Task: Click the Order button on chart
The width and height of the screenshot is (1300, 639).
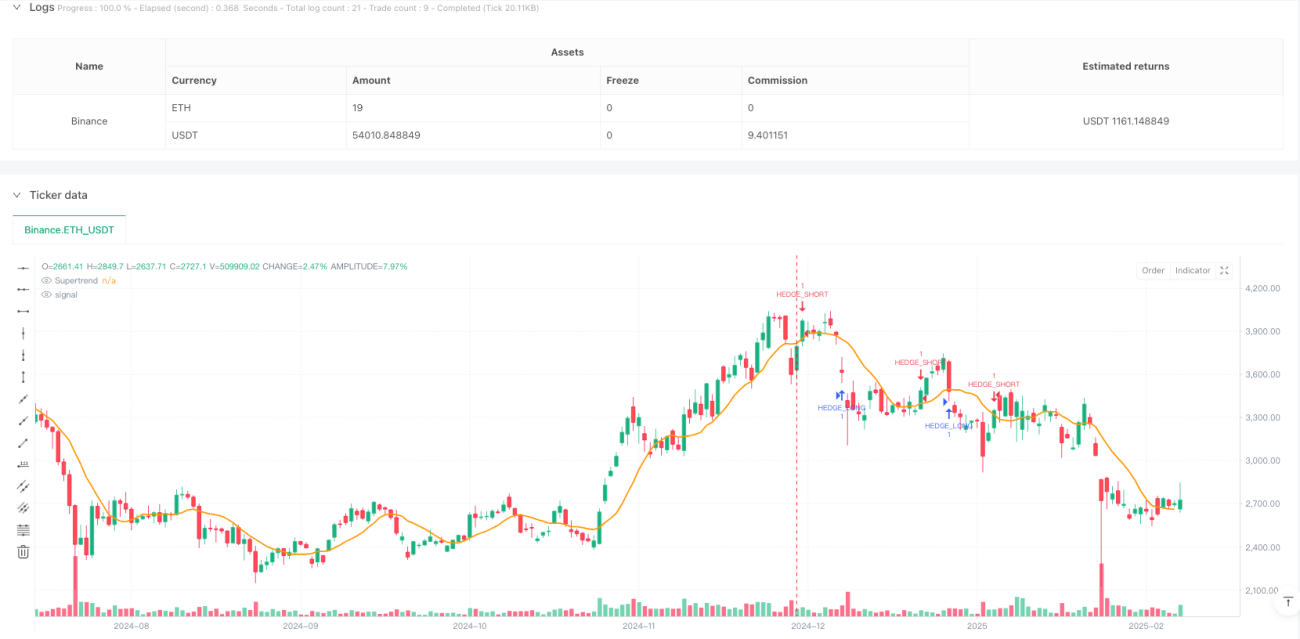Action: coord(1153,270)
